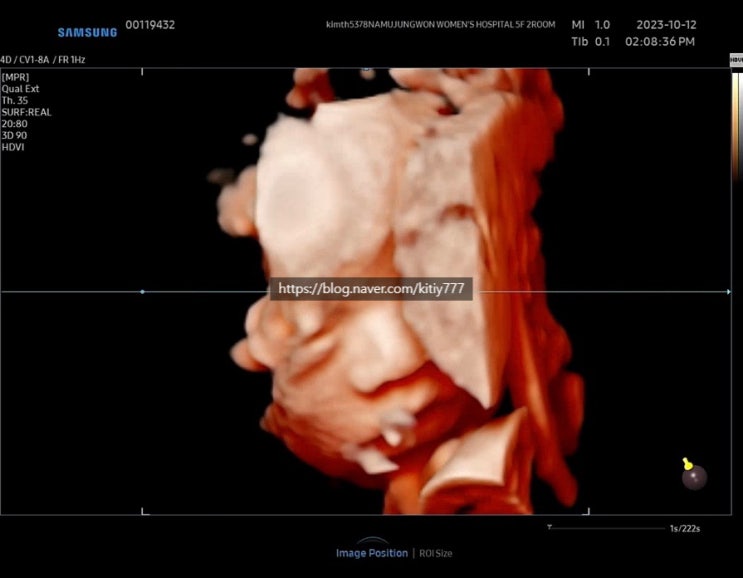743x578 pixels.
Task: Click the TIb 0.1 readout
Action: (x=590, y=42)
